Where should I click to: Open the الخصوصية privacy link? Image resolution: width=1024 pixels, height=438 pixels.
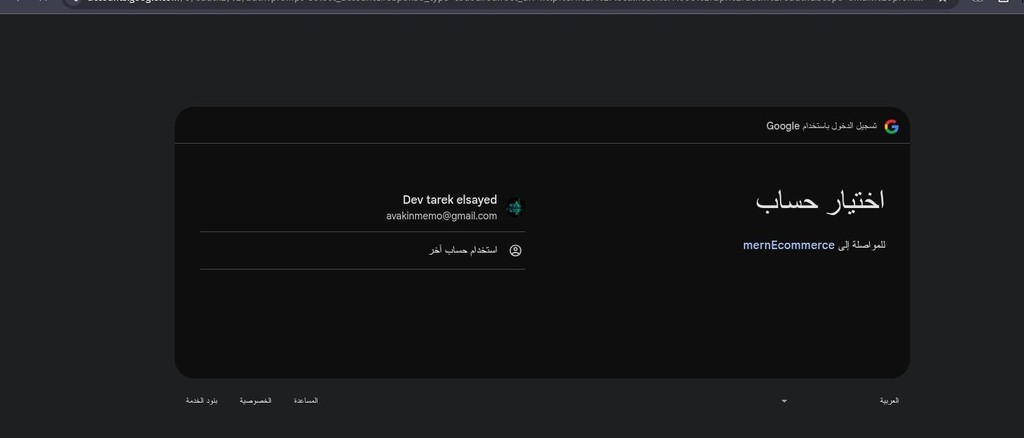point(255,400)
